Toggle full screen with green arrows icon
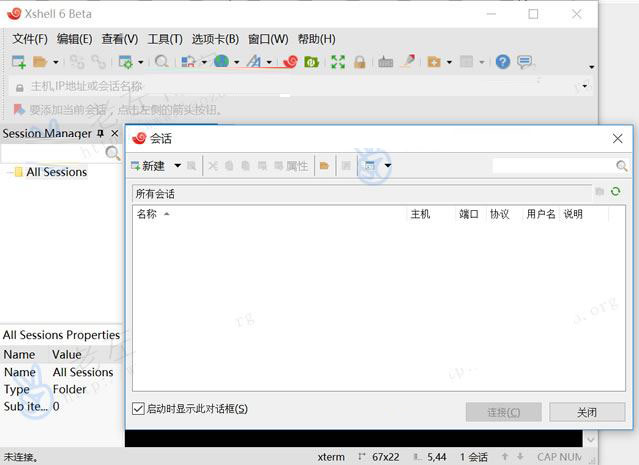639x465 pixels. click(x=338, y=62)
